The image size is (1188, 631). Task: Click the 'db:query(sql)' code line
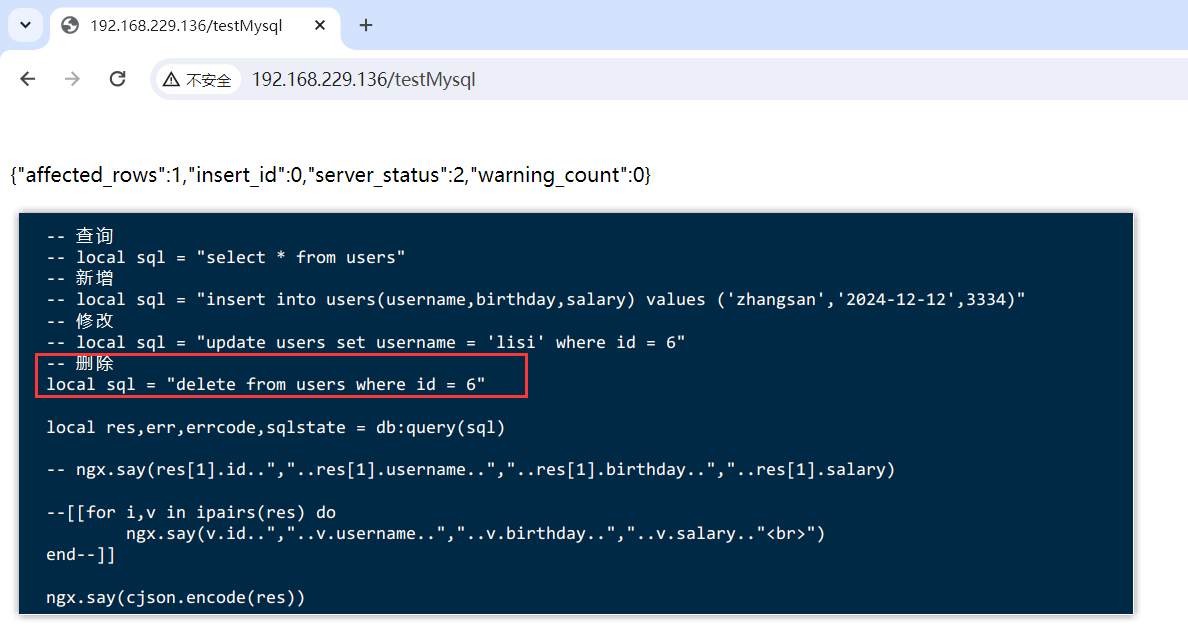point(276,427)
